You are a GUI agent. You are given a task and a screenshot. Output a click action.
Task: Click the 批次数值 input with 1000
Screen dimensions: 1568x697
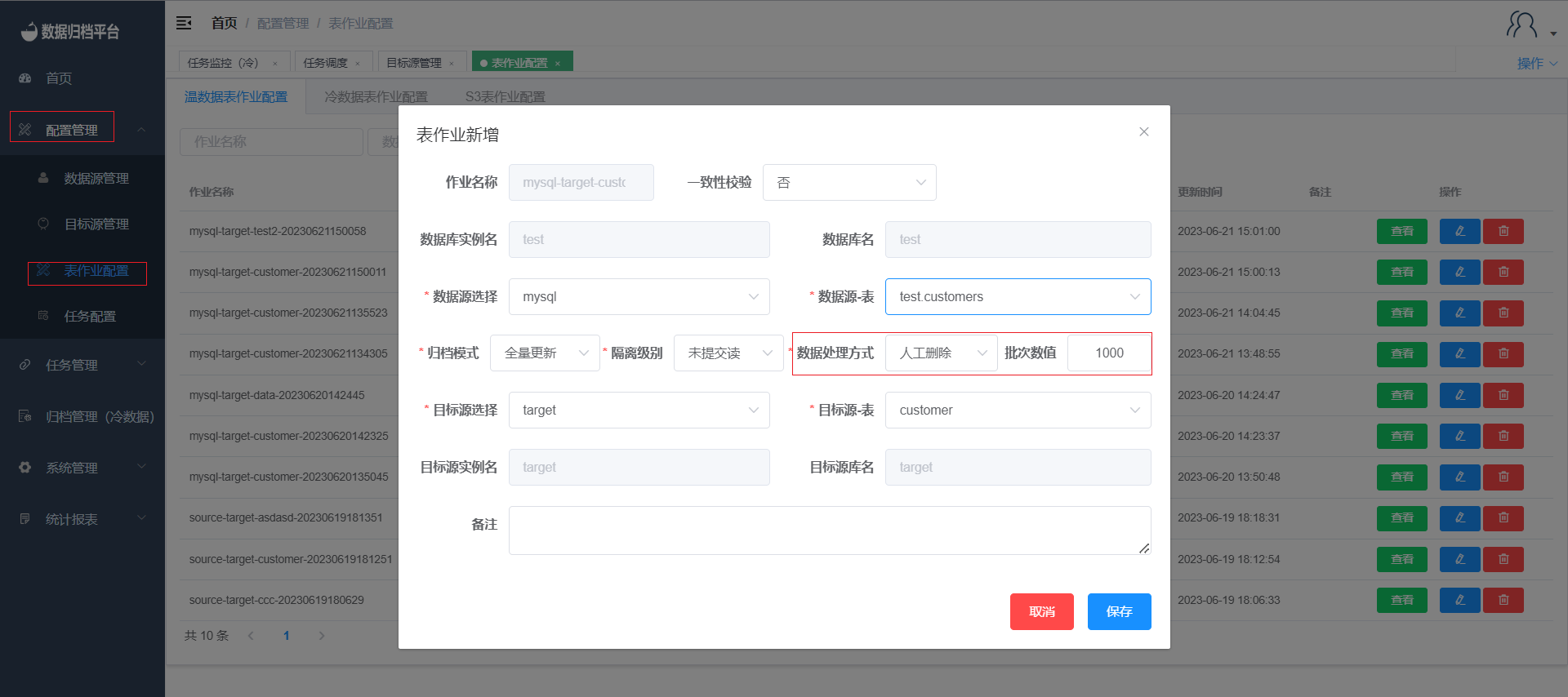point(1109,353)
